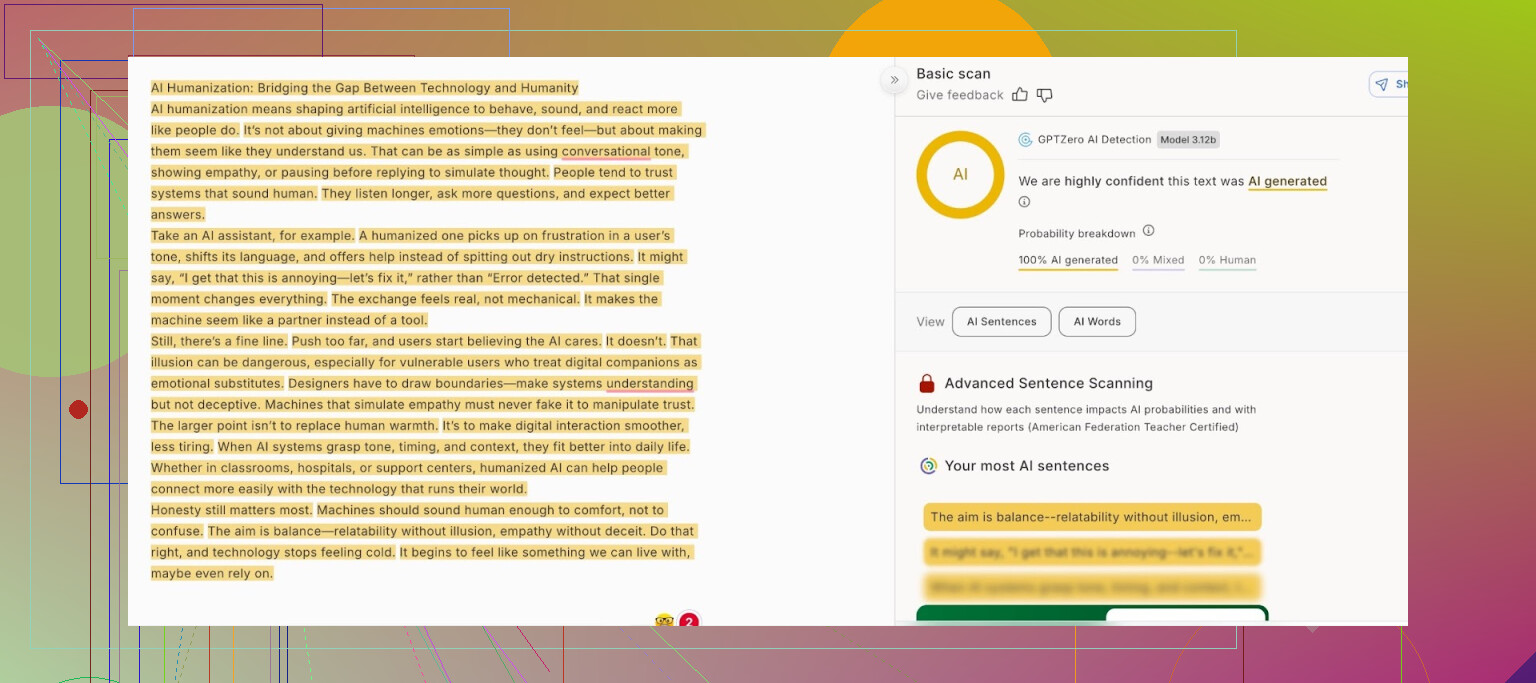Click the nerd face emoji icon

(x=664, y=621)
